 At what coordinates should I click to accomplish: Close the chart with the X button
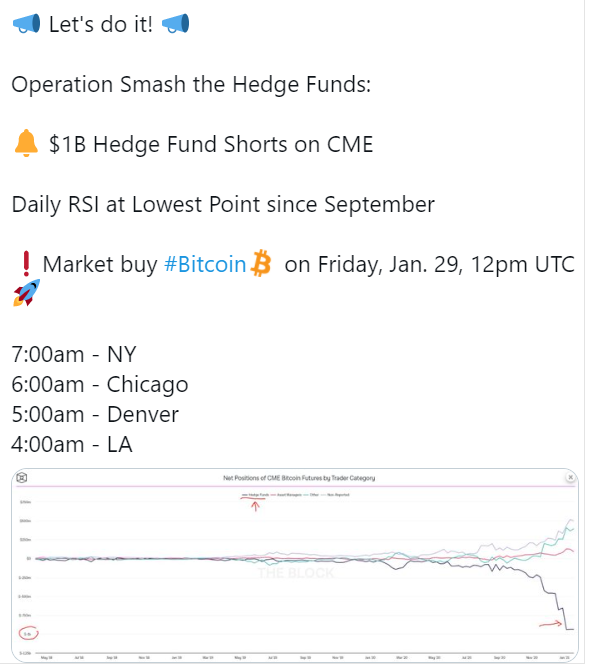(x=570, y=477)
